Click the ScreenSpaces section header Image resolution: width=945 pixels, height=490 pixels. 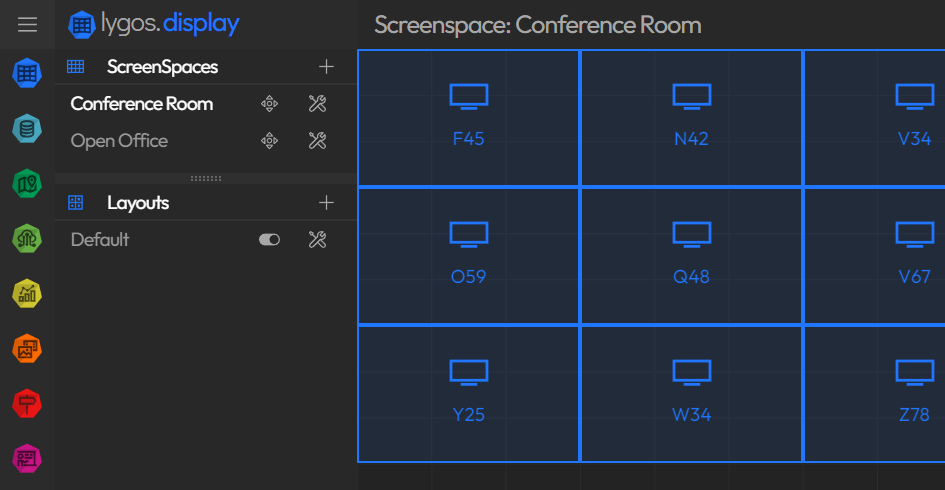point(163,67)
